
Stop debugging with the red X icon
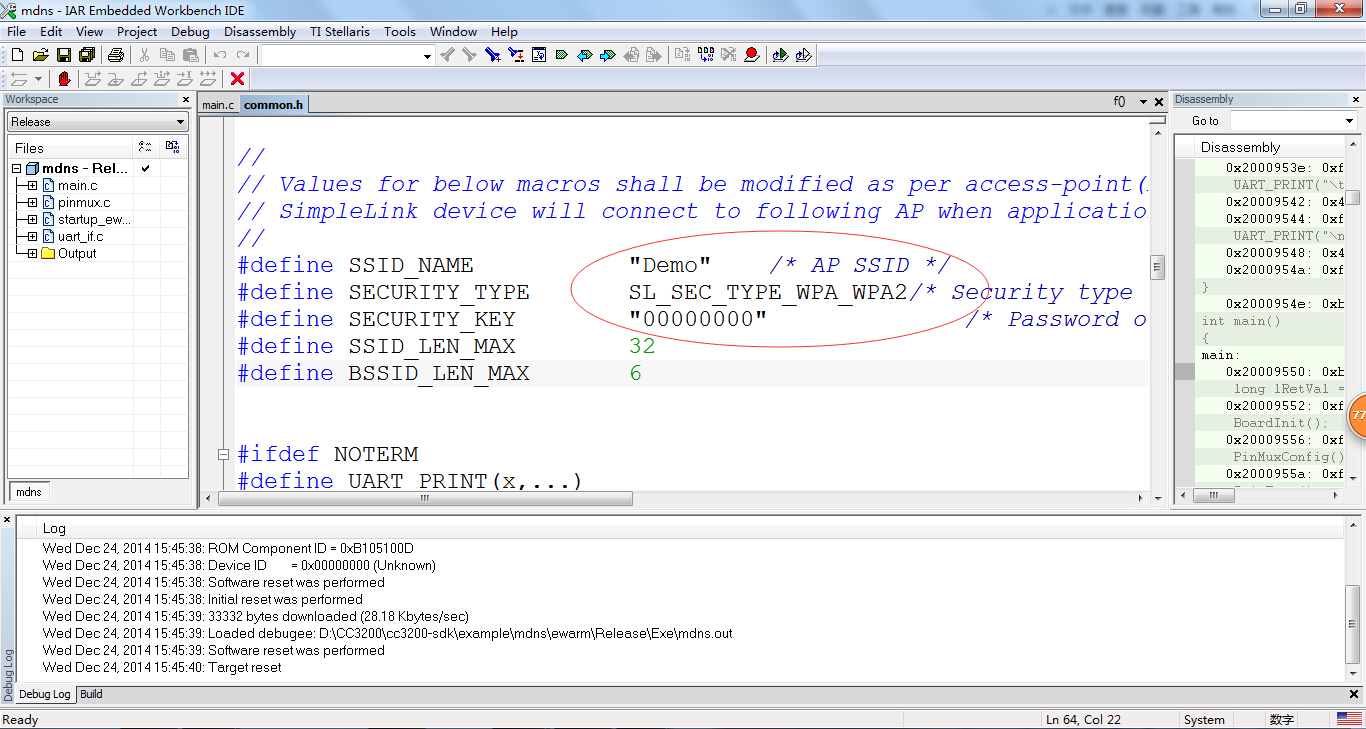pos(238,79)
